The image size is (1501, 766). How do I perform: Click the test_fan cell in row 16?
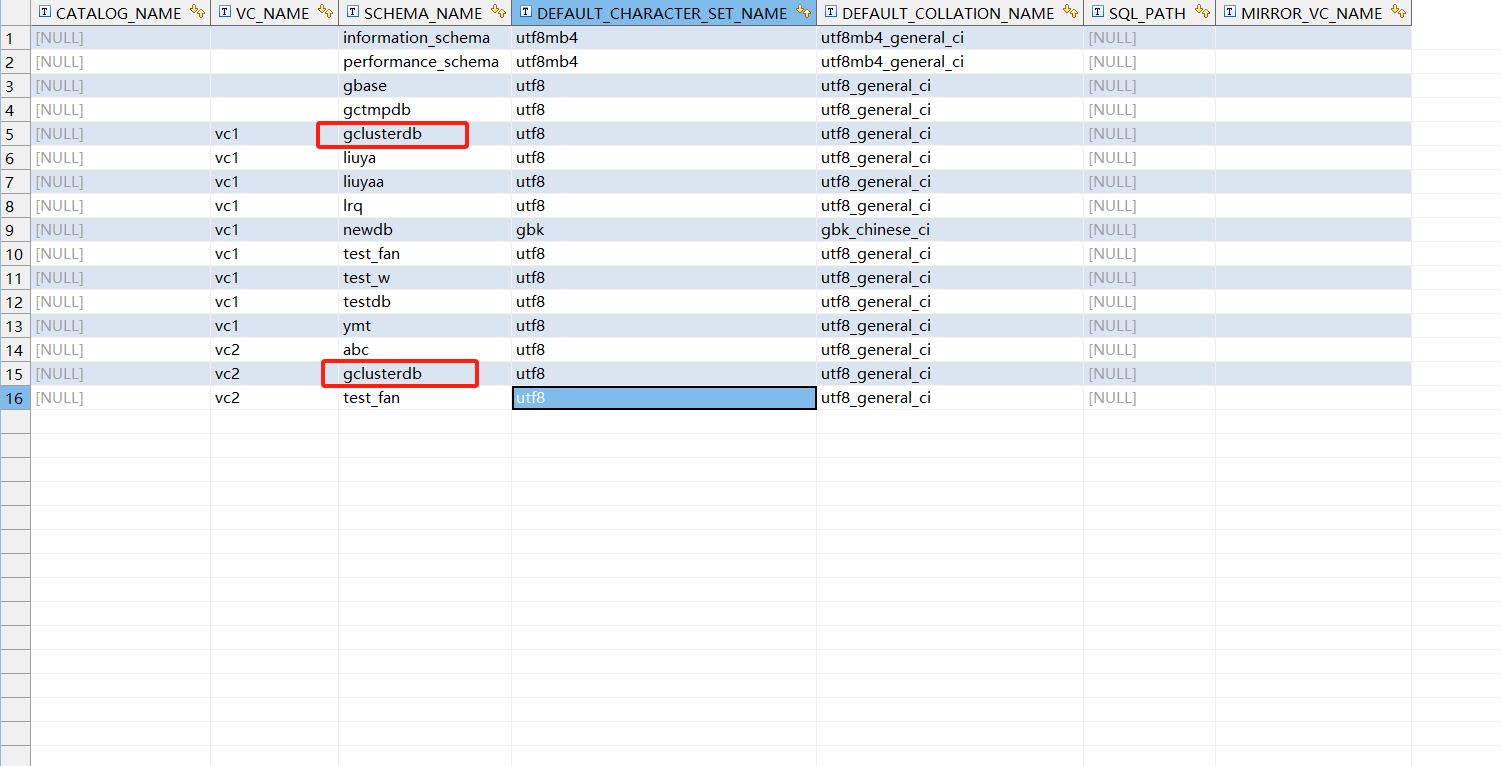click(x=425, y=398)
